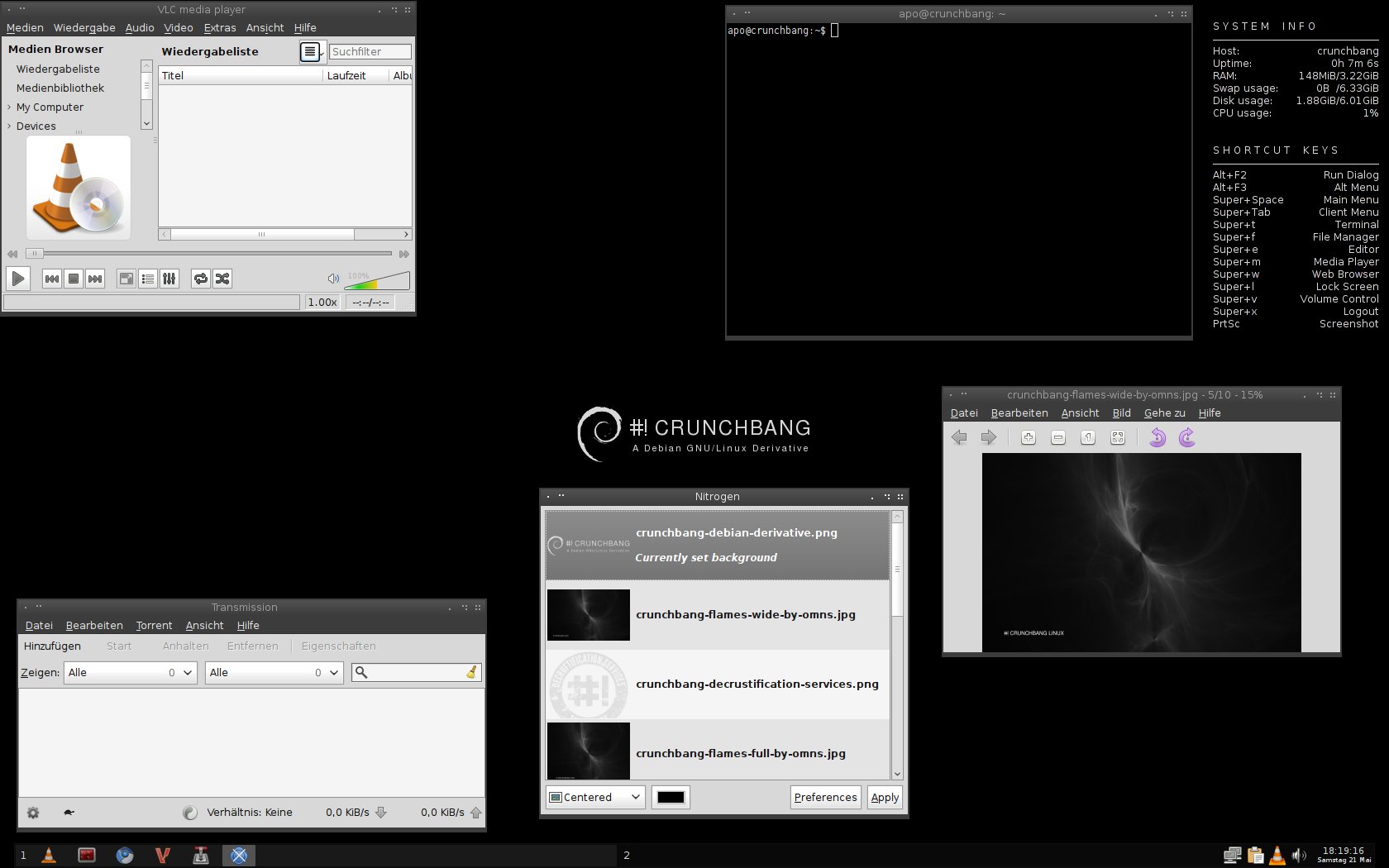Expand My Computer in VLC Medien Browser
This screenshot has width=1389, height=868.
(9, 107)
